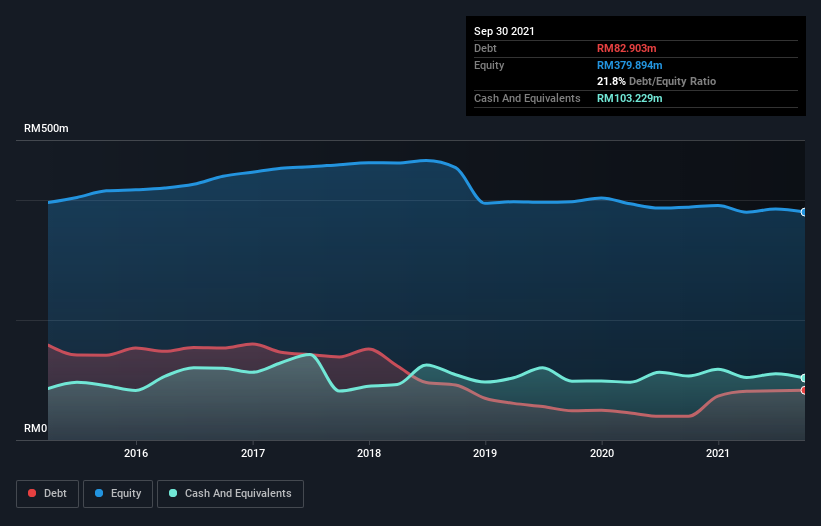Select the 2020 x-axis label

[602, 453]
